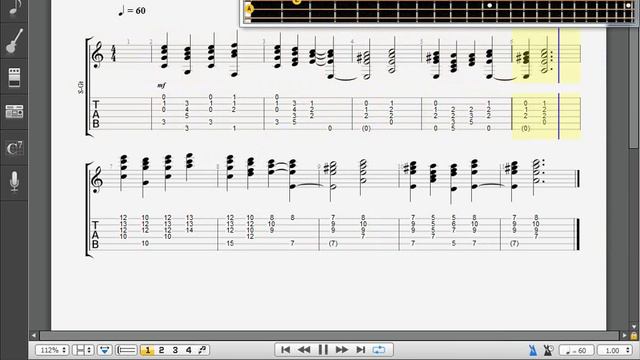Image resolution: width=640 pixels, height=360 pixels.
Task: Select voice 2
Action: pos(161,350)
